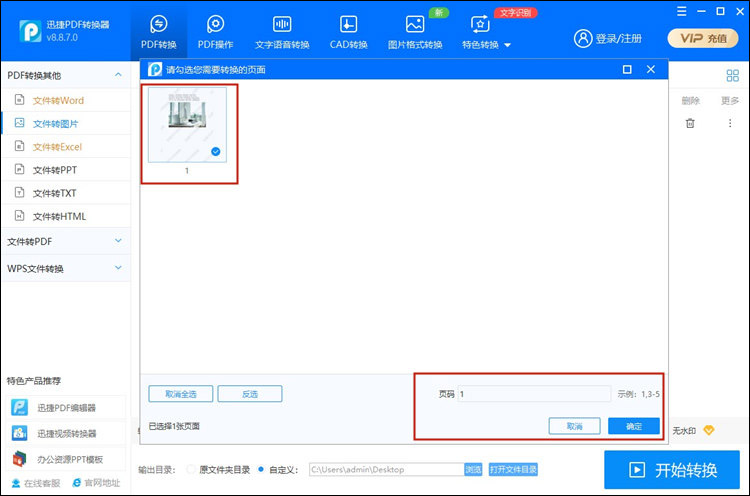Open the 特色转换 tab

pyautogui.click(x=480, y=32)
